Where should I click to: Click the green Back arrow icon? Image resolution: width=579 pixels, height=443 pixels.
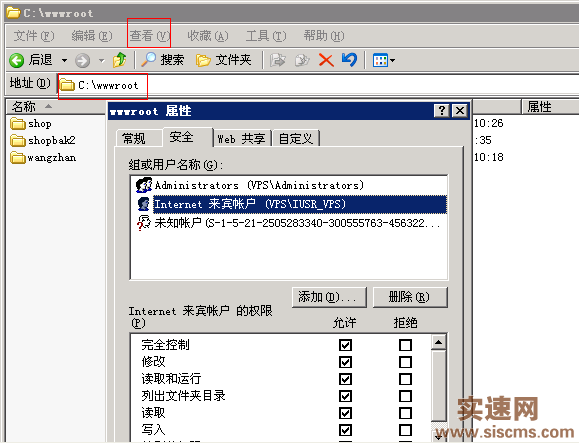16,60
